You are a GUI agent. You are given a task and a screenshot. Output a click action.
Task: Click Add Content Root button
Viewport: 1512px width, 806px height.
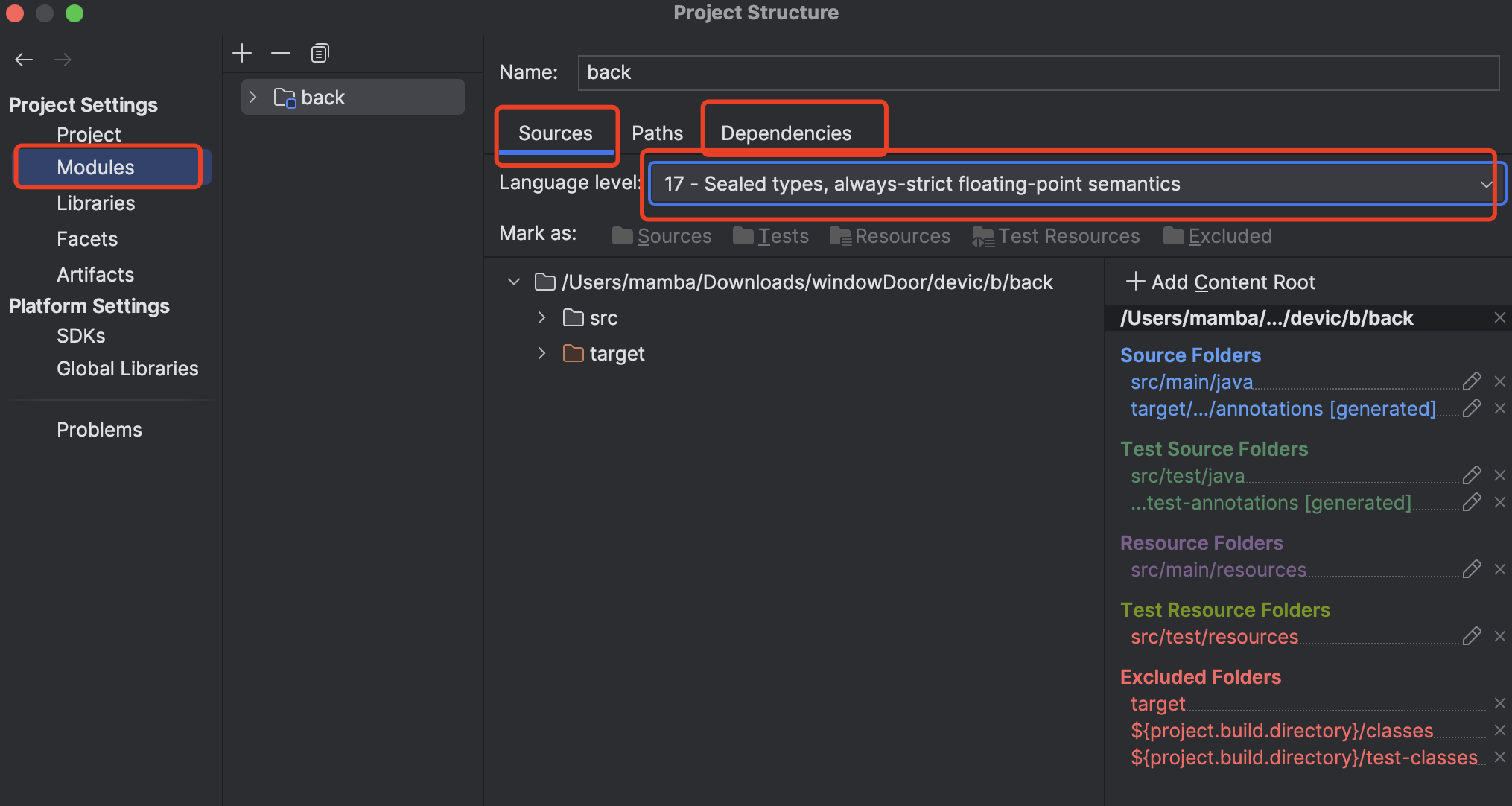coord(1220,282)
